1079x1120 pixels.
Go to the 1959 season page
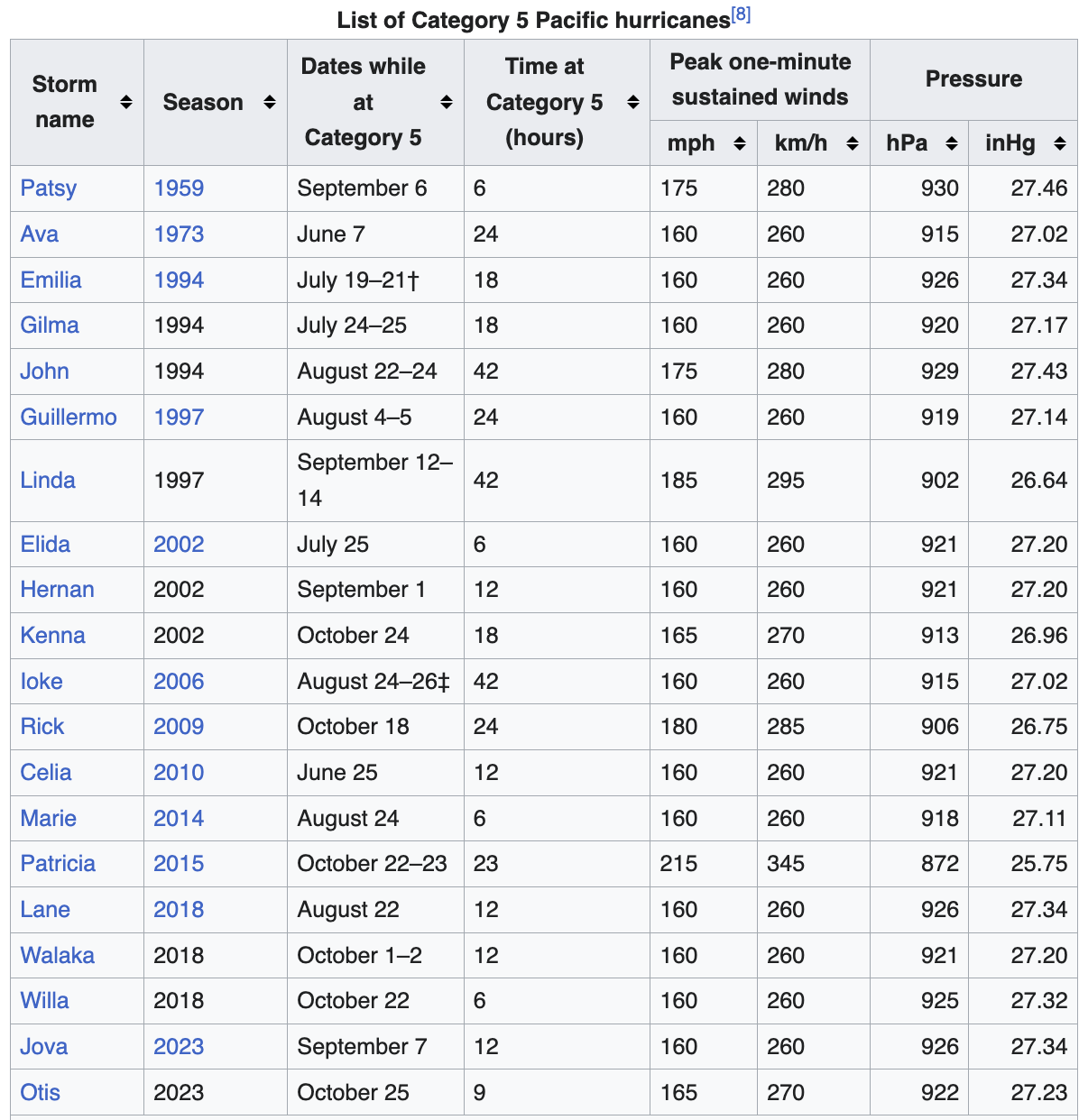tap(179, 188)
